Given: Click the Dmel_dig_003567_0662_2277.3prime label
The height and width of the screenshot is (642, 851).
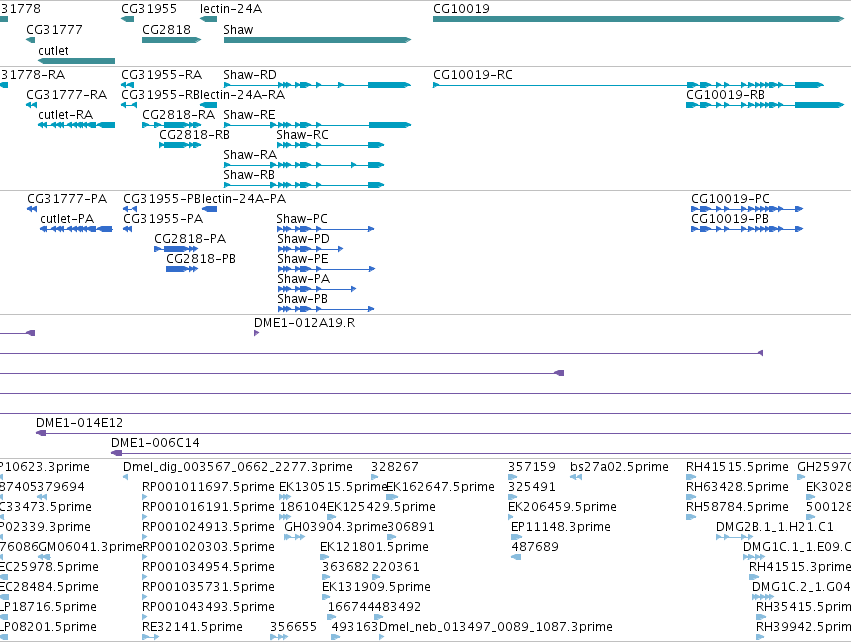Looking at the screenshot, I should pos(238,467).
